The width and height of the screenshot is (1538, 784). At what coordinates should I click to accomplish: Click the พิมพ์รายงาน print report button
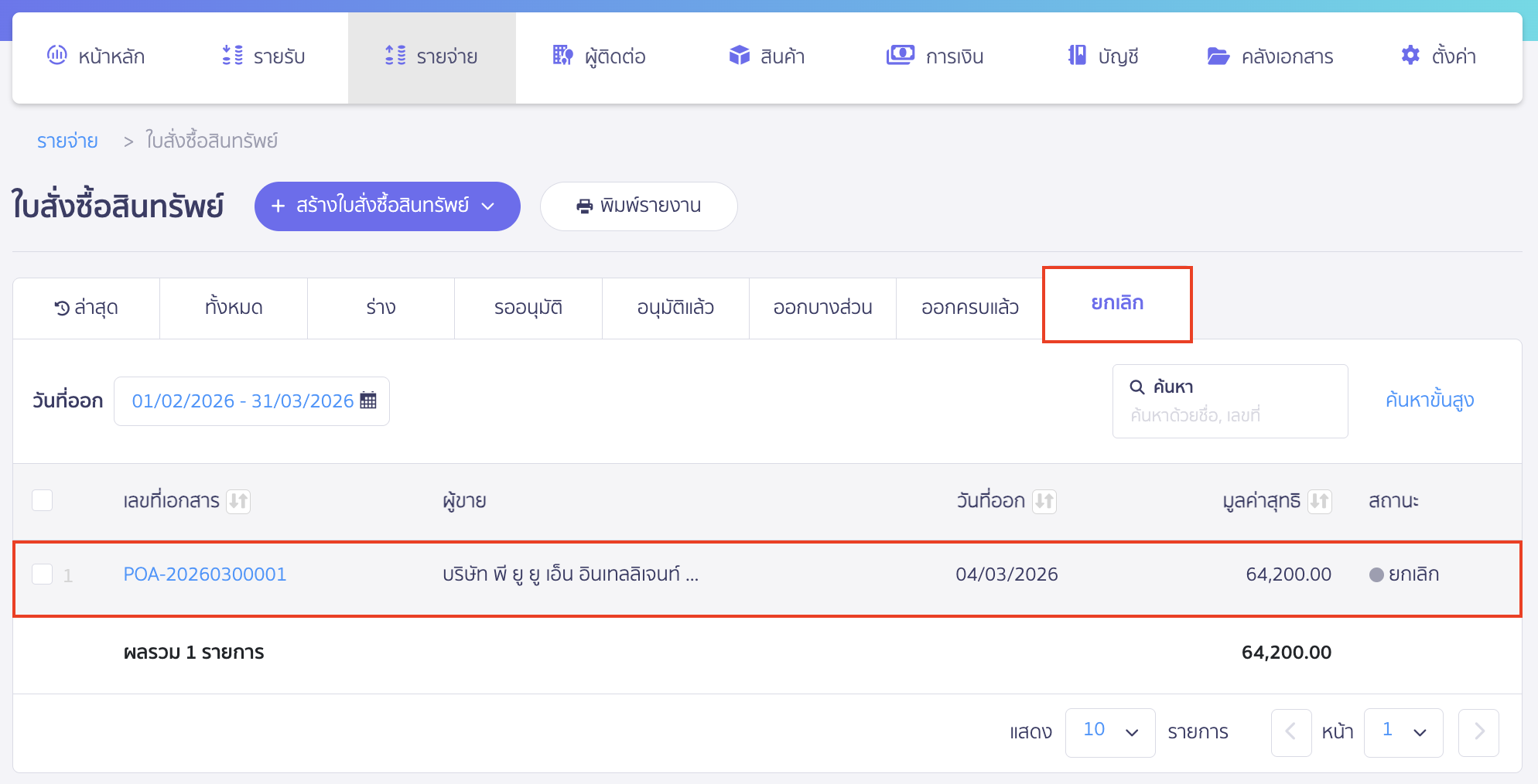(638, 206)
